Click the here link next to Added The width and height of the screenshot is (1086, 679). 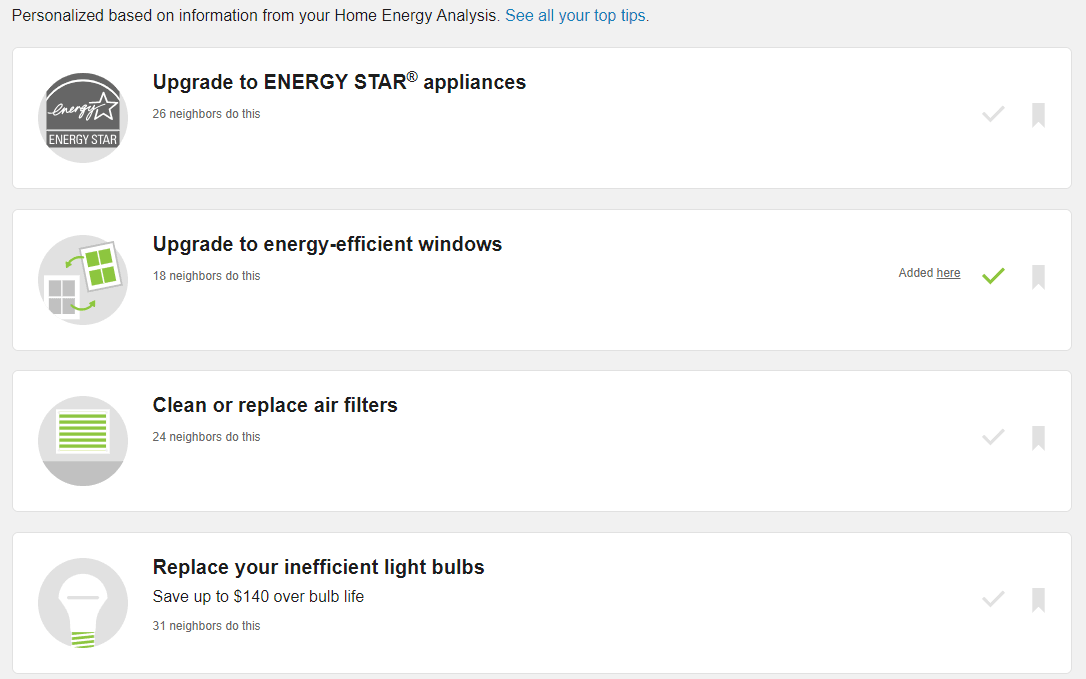(948, 272)
